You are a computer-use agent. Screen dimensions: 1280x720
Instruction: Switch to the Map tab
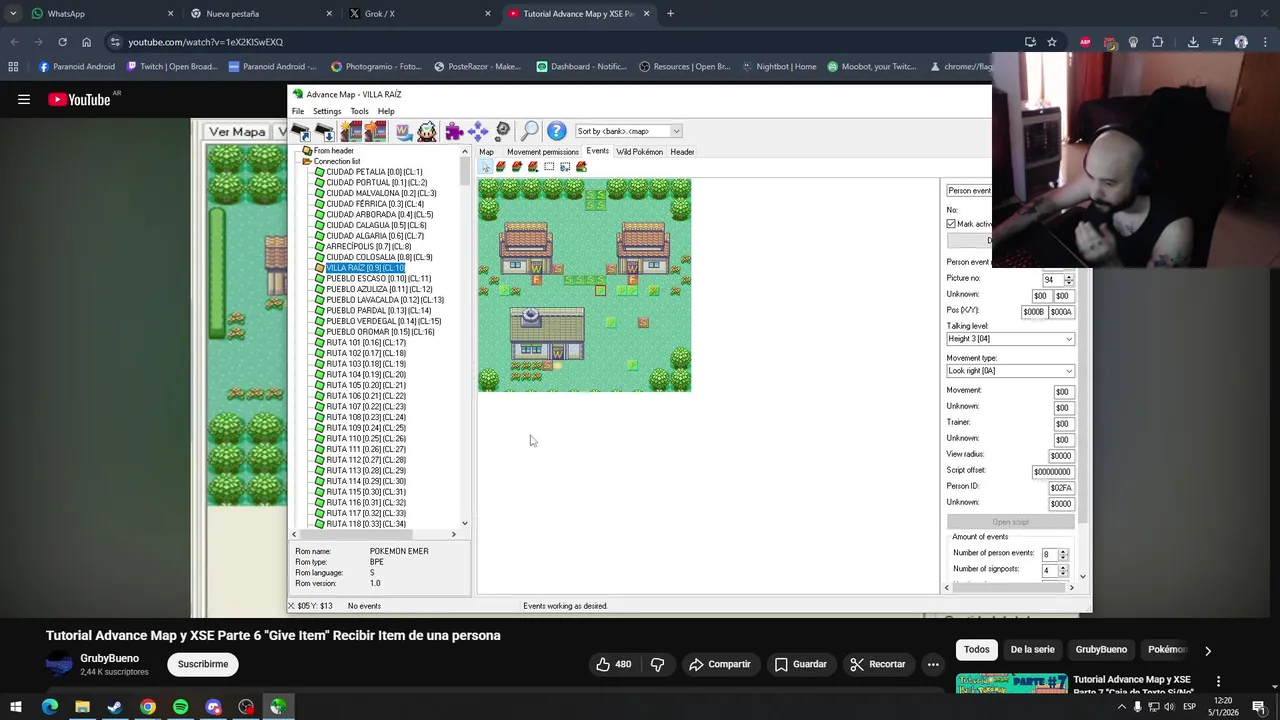[x=486, y=152]
